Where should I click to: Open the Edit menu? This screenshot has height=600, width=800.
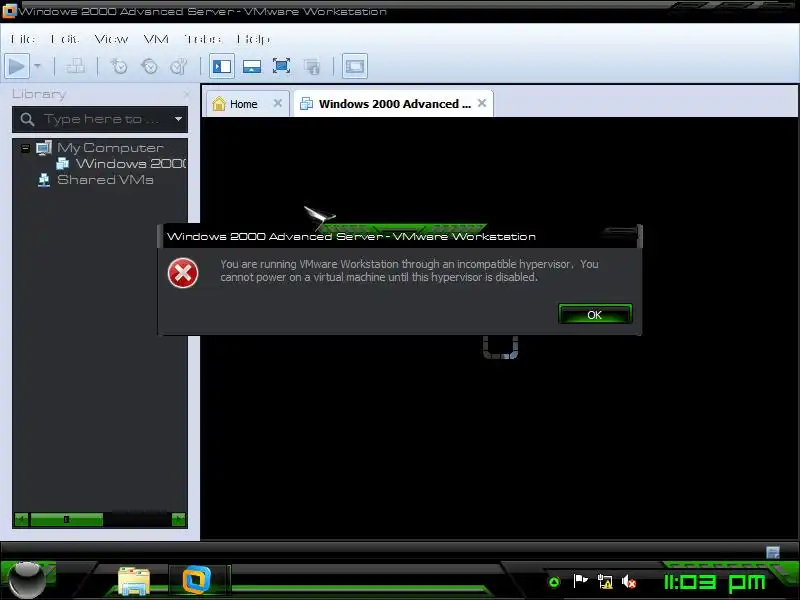pos(65,39)
